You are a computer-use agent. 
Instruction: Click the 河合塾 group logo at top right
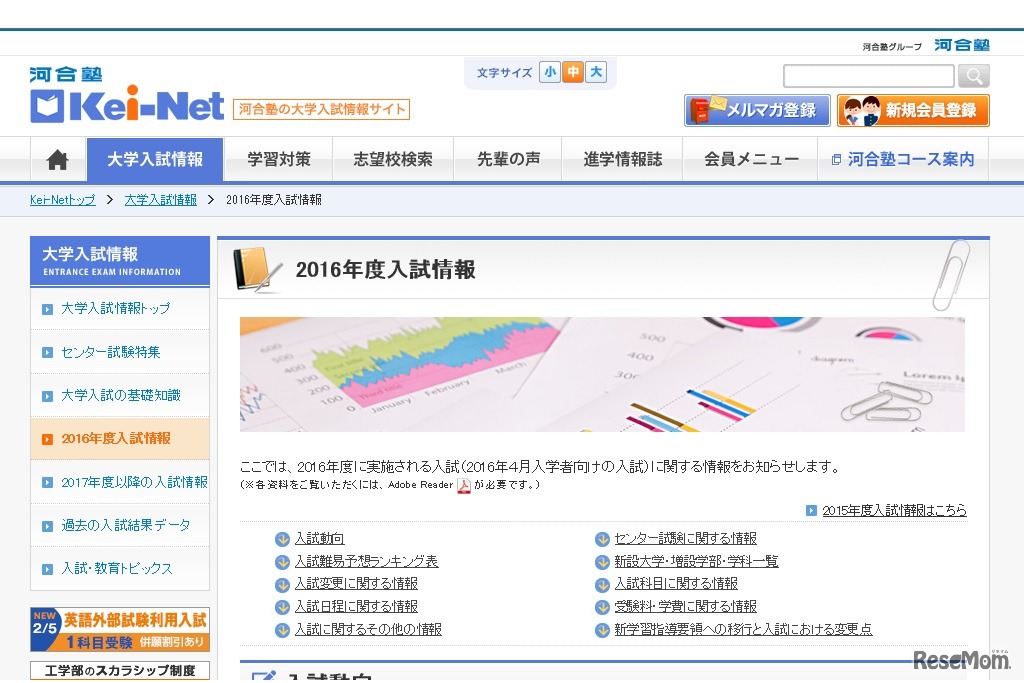click(x=961, y=45)
